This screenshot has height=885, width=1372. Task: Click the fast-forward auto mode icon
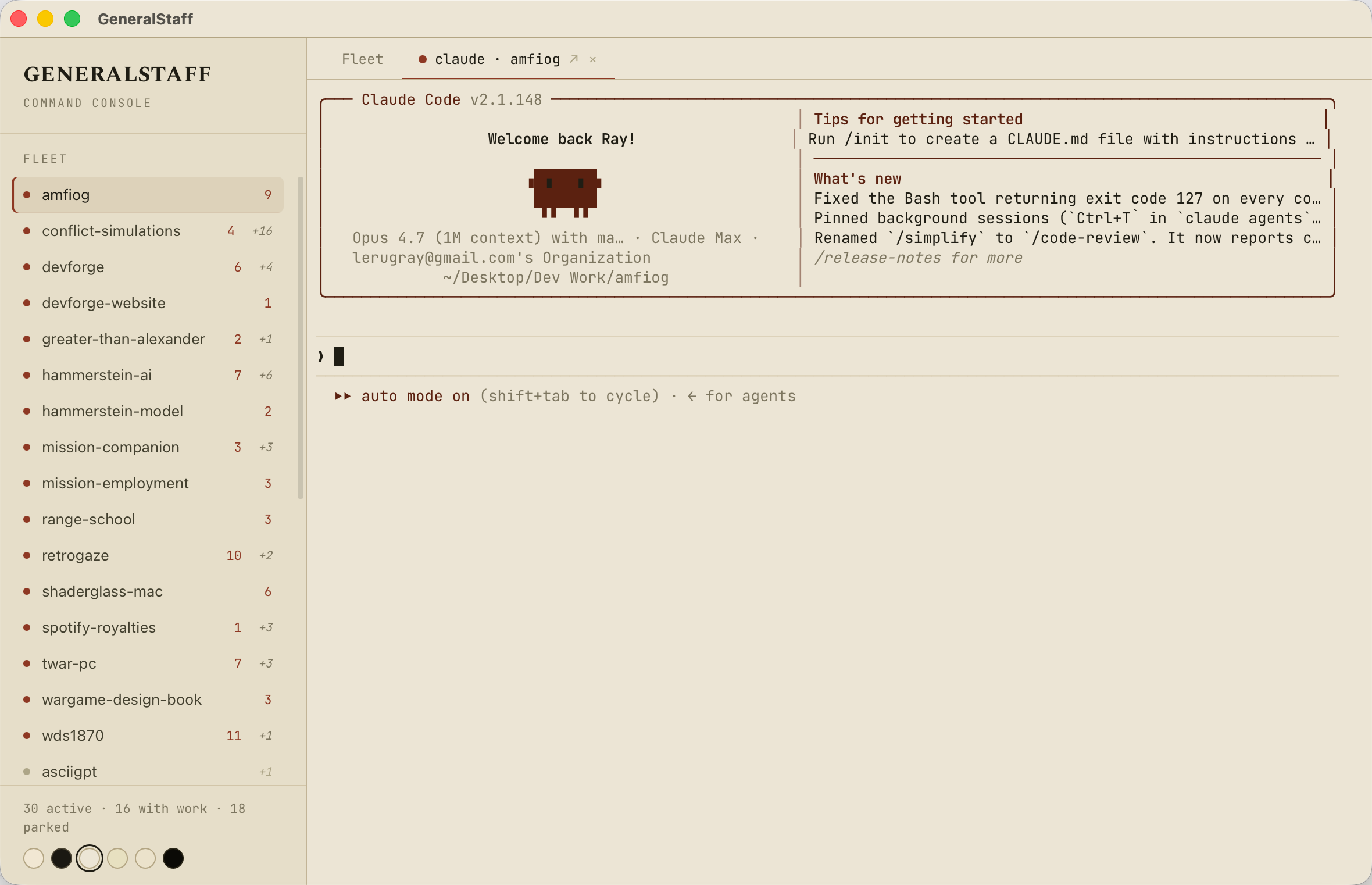(x=343, y=396)
